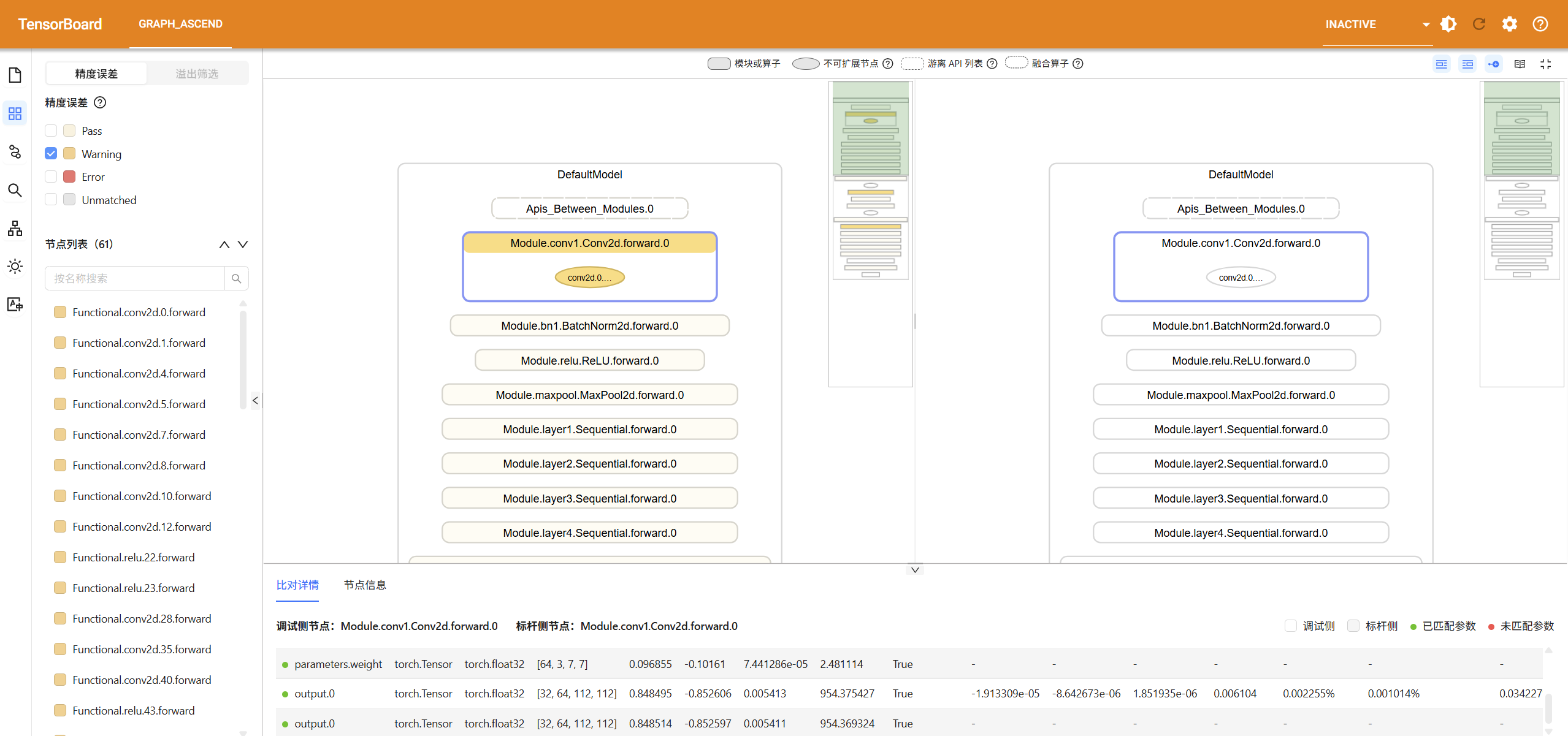1568x736 pixels.
Task: Expand right Module.layer4.Sequential.forward.0 node
Action: tap(1241, 533)
